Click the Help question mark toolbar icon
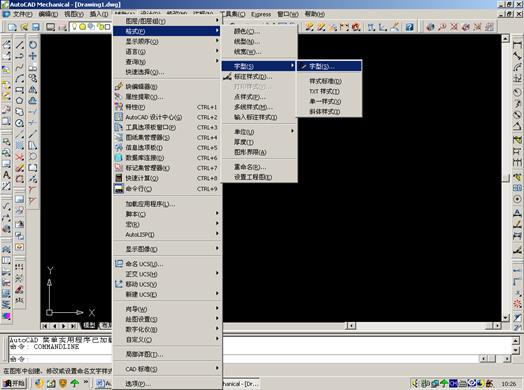Viewport: 524px width, 390px height. (x=410, y=27)
